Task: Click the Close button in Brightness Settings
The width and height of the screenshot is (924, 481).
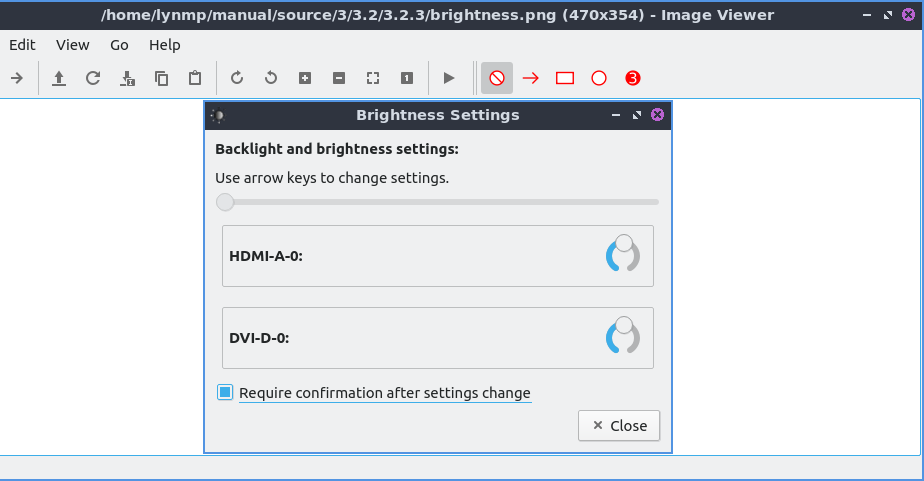Action: pyautogui.click(x=619, y=425)
